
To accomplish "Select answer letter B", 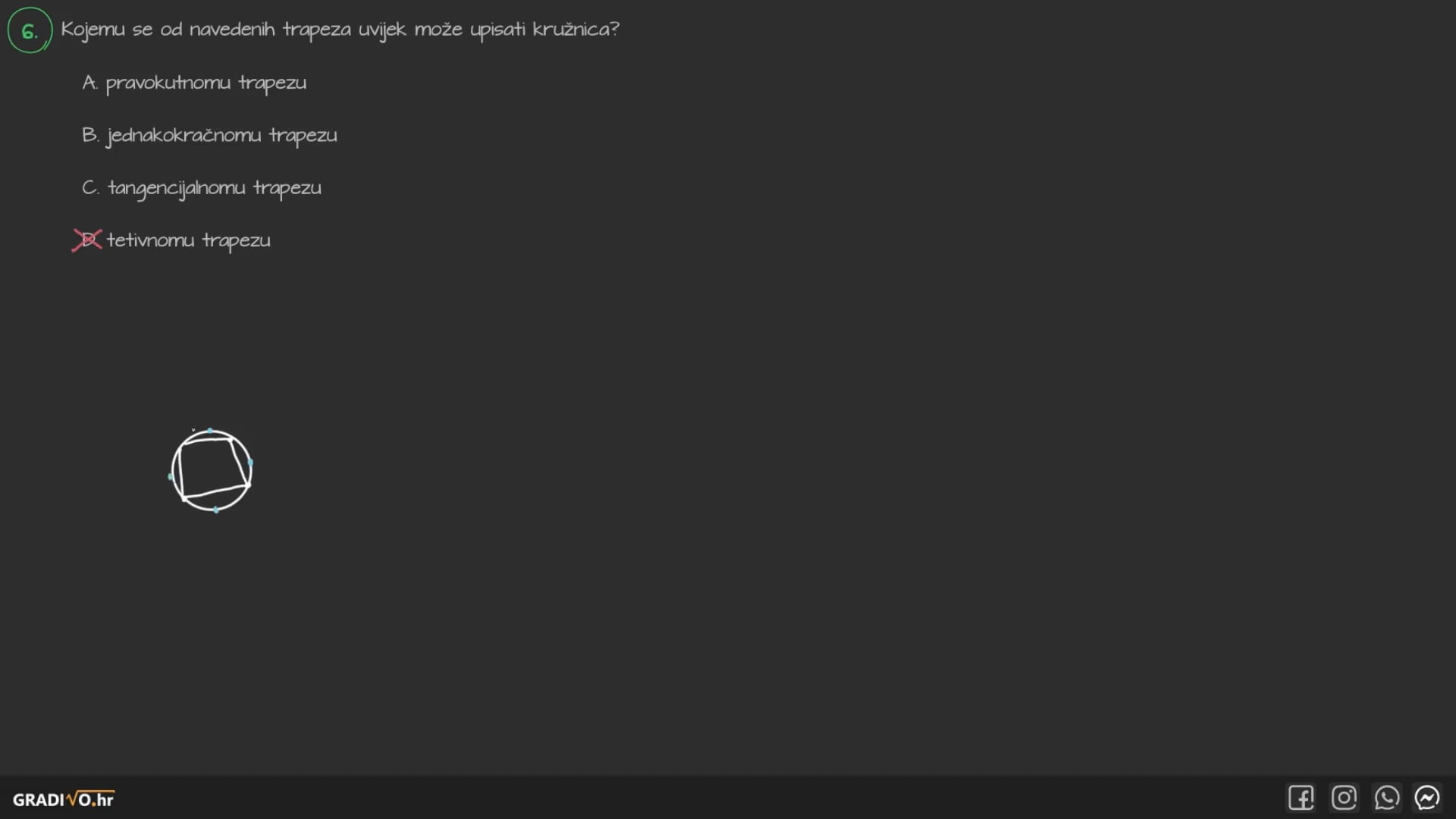I will (89, 135).
